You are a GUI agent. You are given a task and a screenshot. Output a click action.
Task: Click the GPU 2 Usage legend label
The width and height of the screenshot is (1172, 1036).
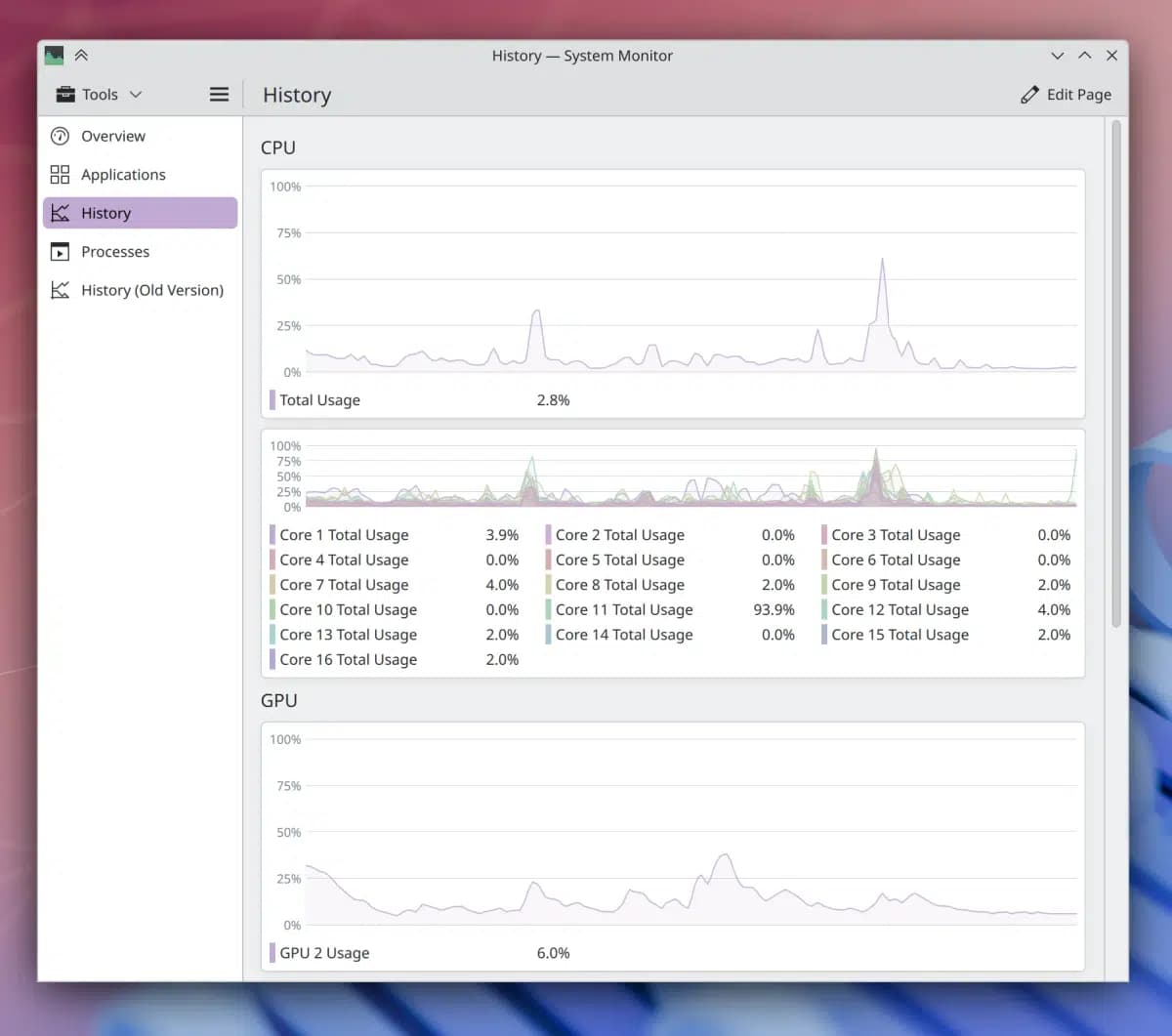click(x=324, y=953)
